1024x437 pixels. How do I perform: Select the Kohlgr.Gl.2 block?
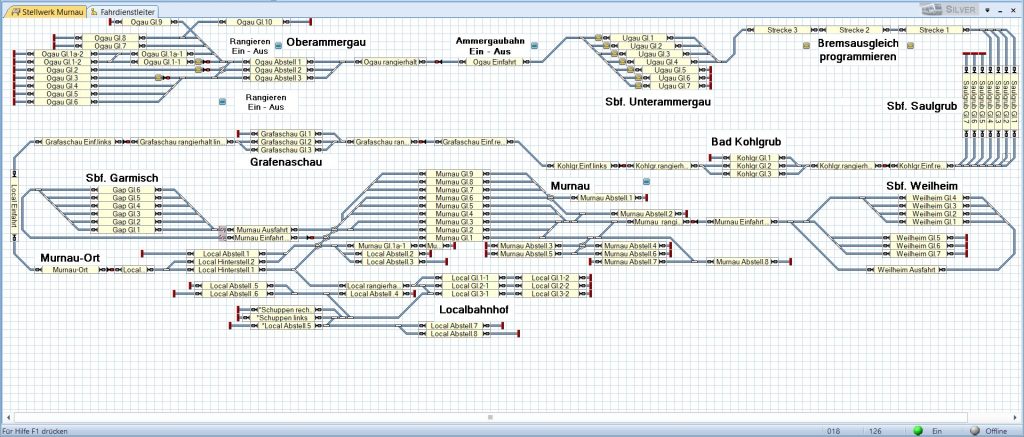(x=754, y=166)
